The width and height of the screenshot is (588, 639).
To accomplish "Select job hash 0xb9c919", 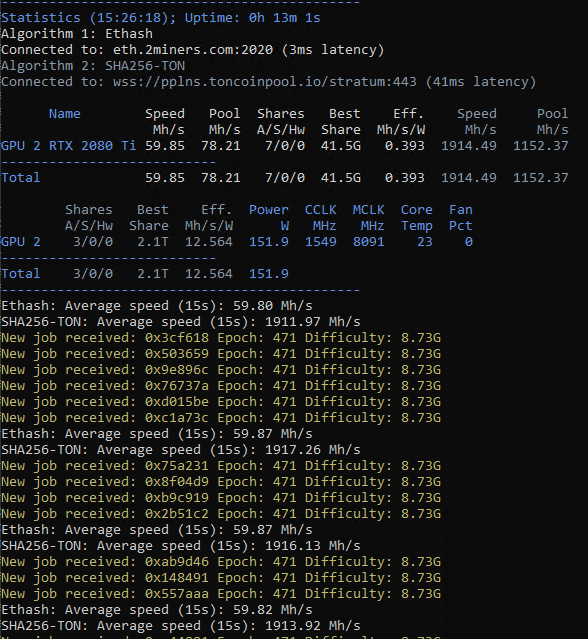I will 177,498.
